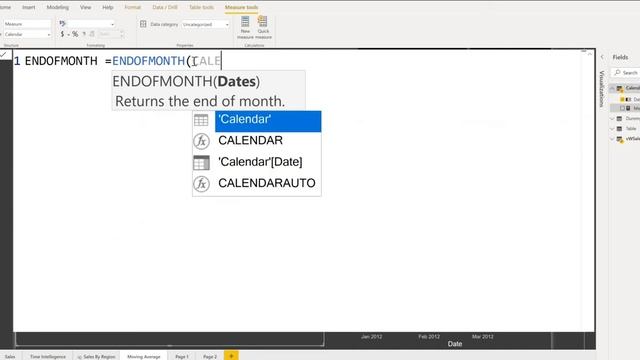
Task: Tick the Date field checkbox under Calendar
Action: 622,99
